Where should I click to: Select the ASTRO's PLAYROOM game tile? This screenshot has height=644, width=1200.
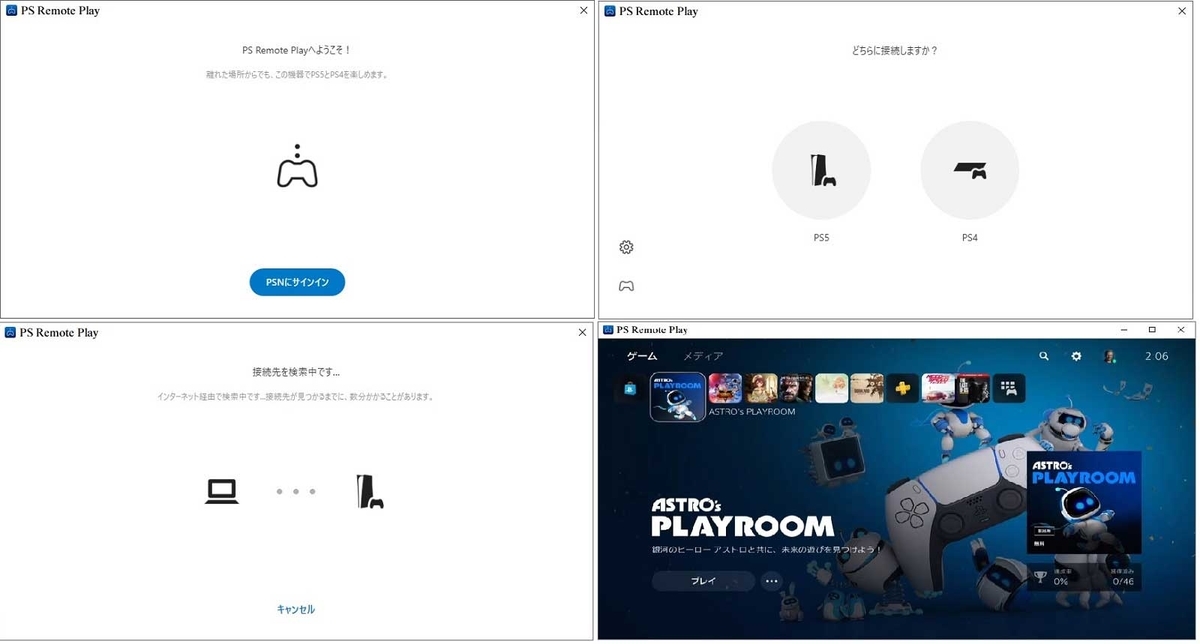coord(678,397)
